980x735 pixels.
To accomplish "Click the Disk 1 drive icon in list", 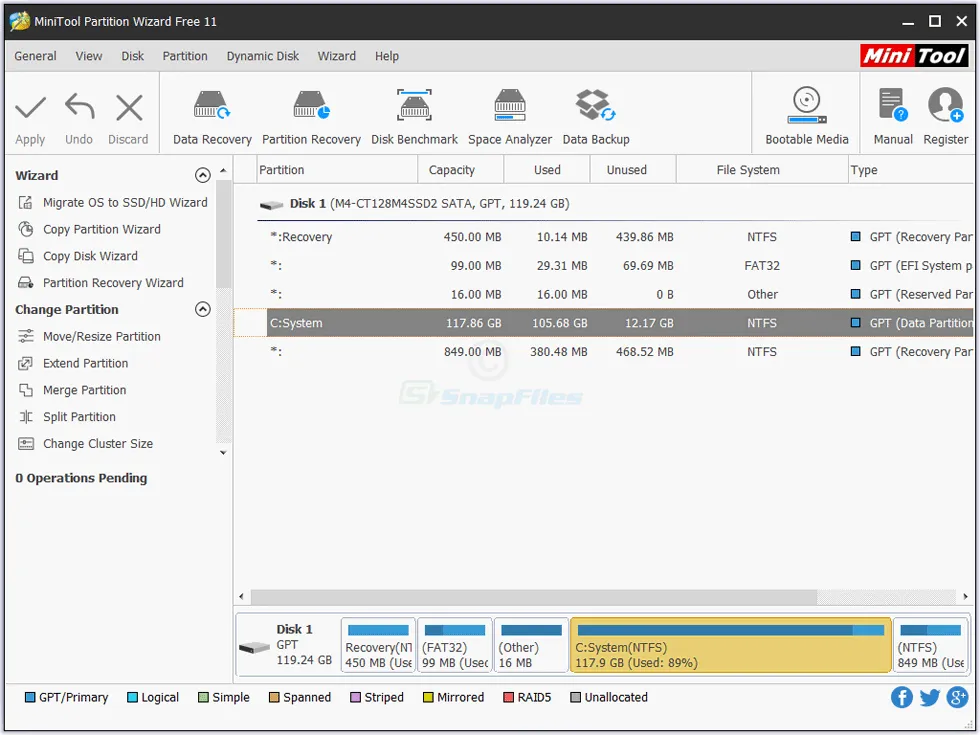I will (271, 204).
